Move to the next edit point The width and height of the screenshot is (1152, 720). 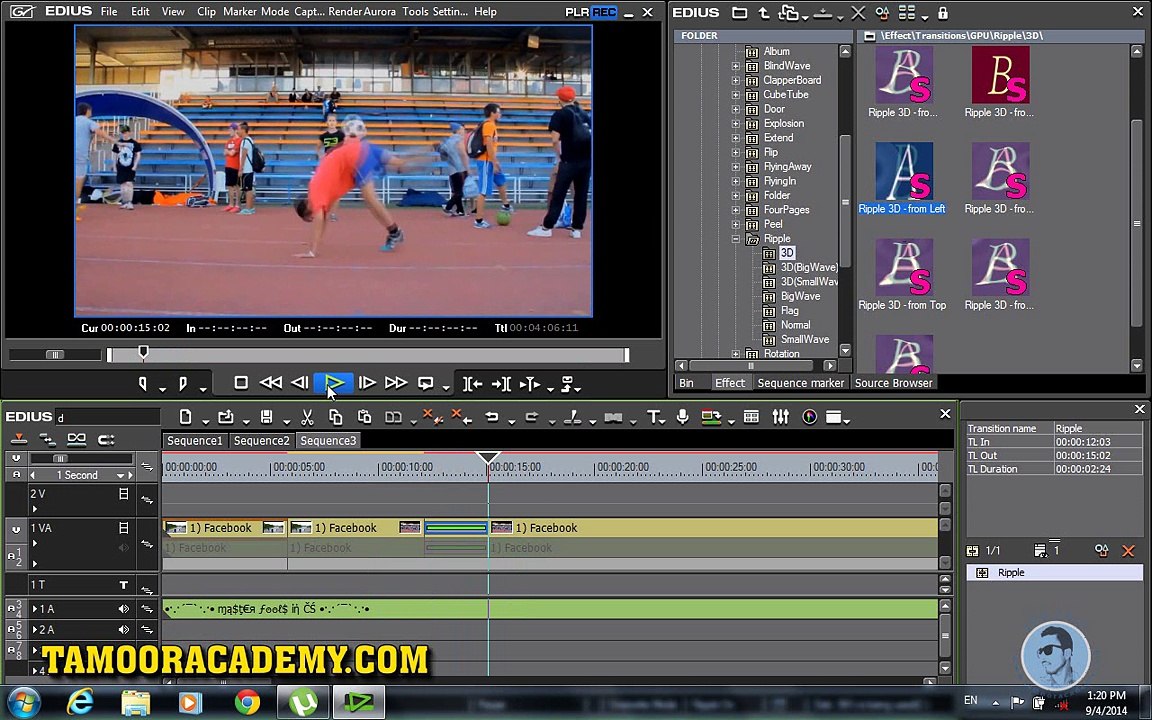(x=501, y=384)
